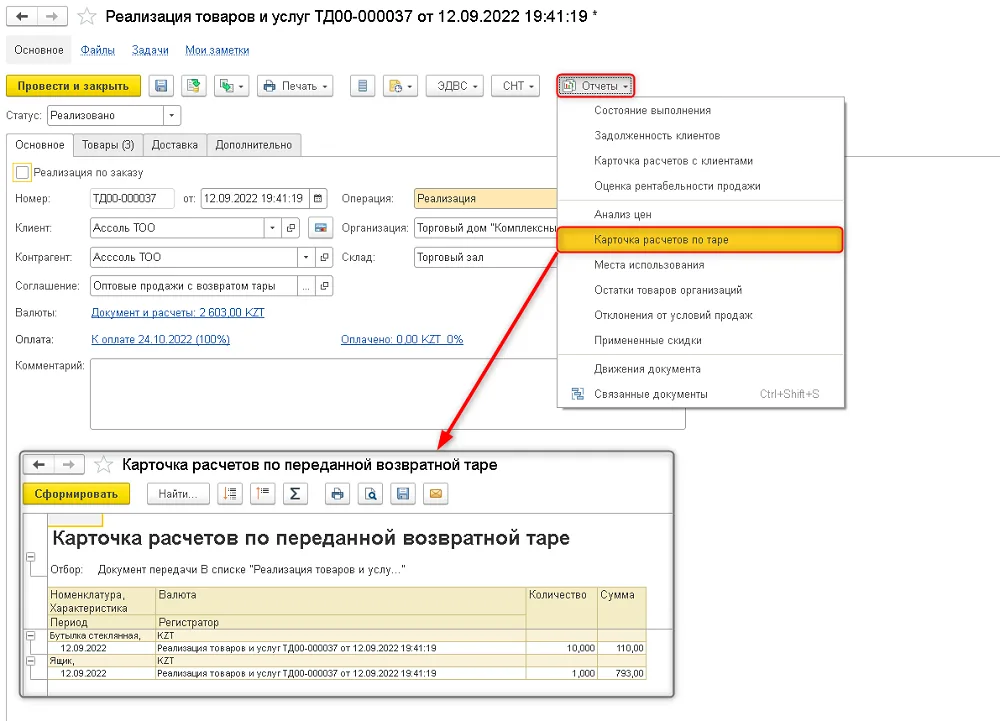Viewport: 1000px width, 721px height.
Task: Open the Отчеты dropdown menu
Action: coord(596,86)
